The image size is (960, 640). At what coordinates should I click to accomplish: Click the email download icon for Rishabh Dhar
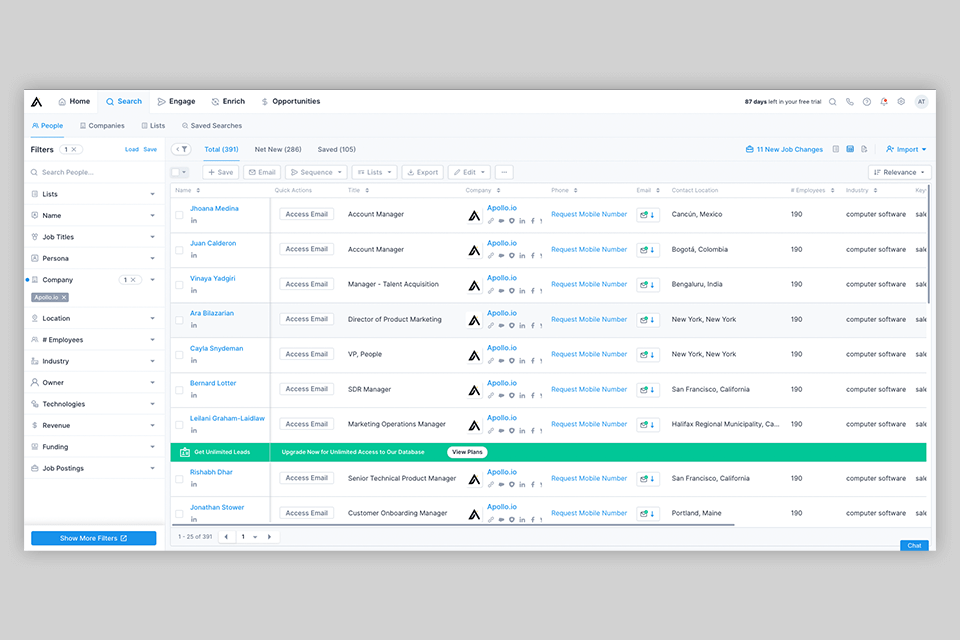click(x=648, y=479)
